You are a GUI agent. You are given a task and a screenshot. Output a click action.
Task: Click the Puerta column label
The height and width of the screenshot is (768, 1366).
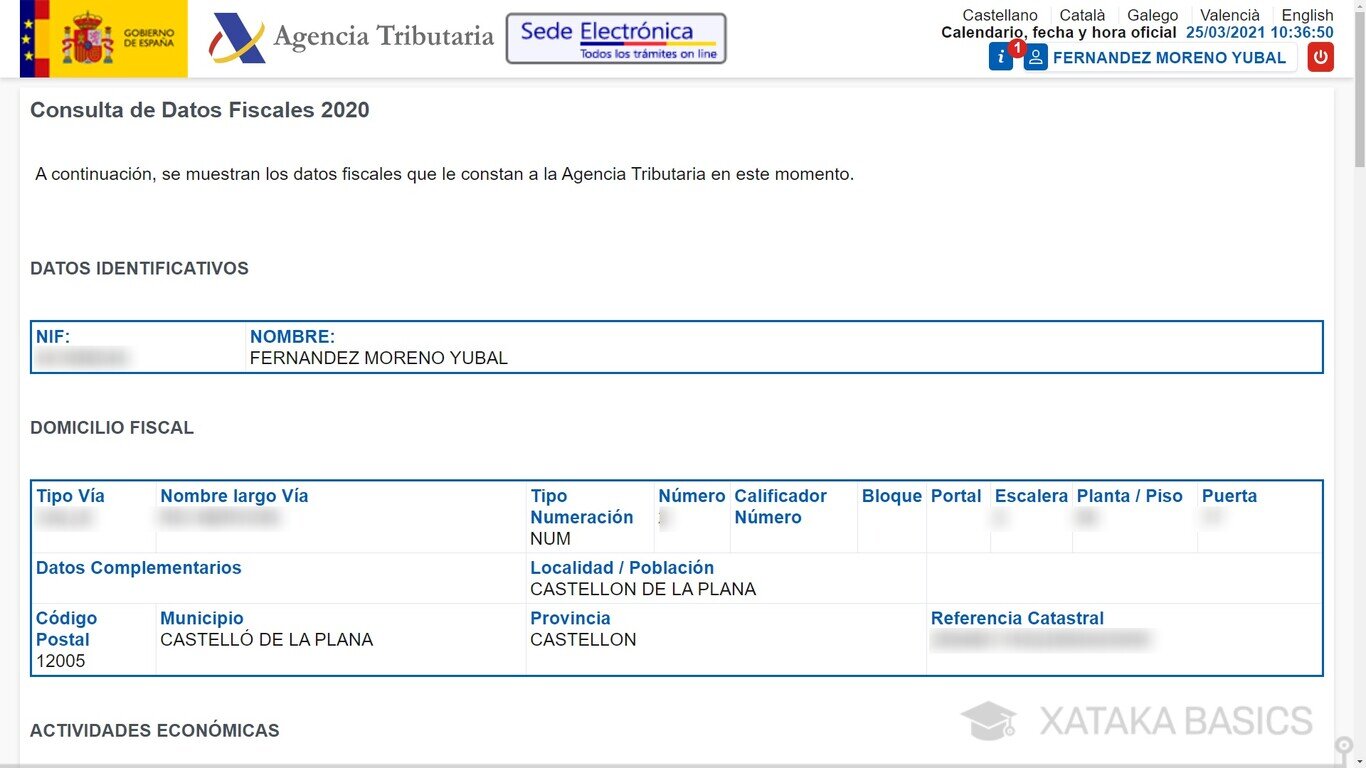1229,496
